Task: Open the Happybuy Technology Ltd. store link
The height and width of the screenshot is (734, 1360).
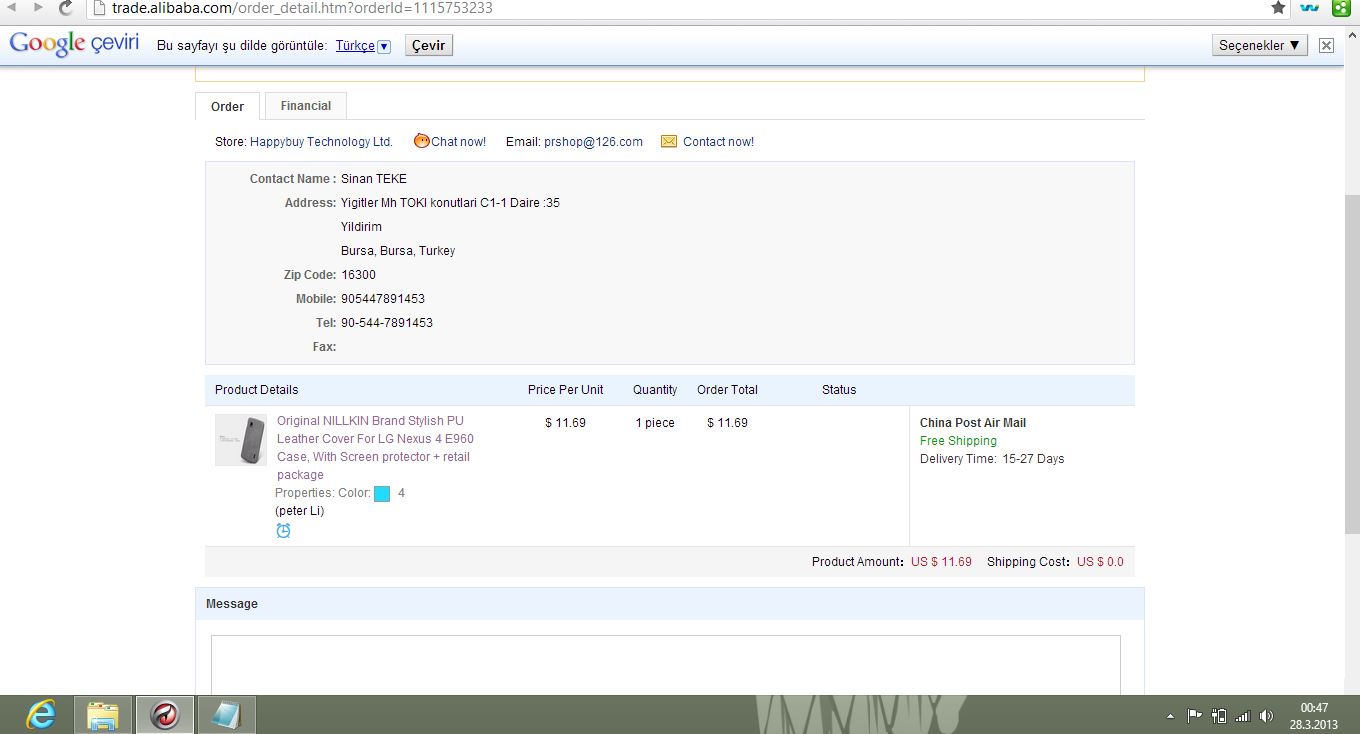Action: 321,142
